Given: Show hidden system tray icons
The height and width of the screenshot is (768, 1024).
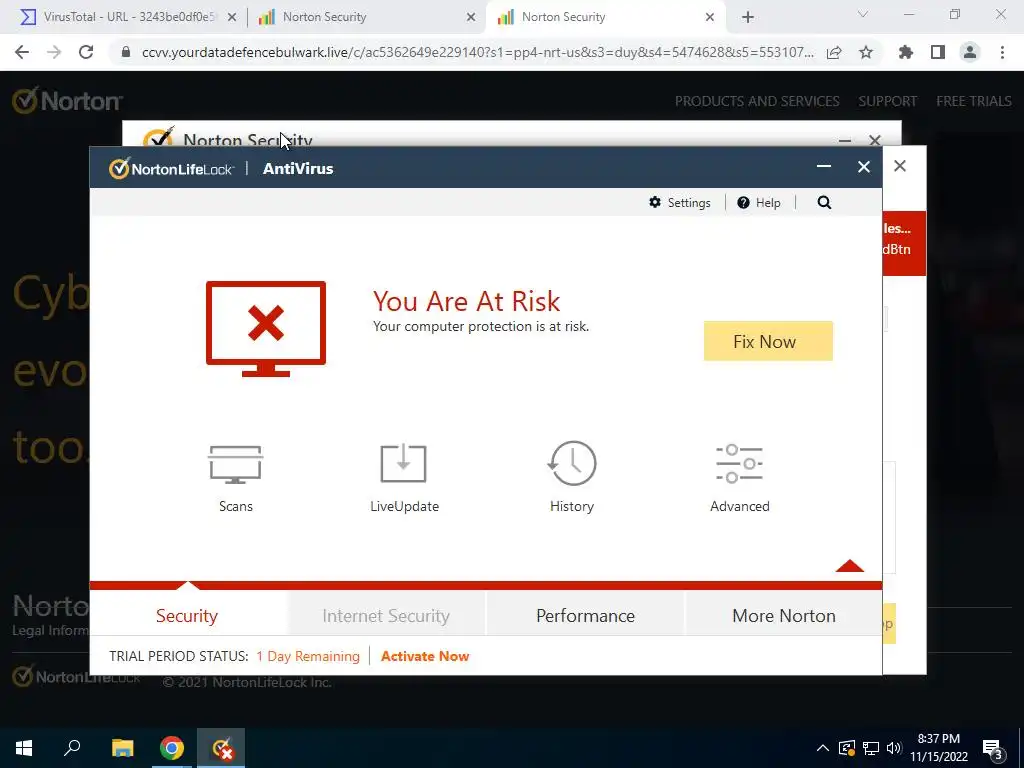Looking at the screenshot, I should pos(823,748).
